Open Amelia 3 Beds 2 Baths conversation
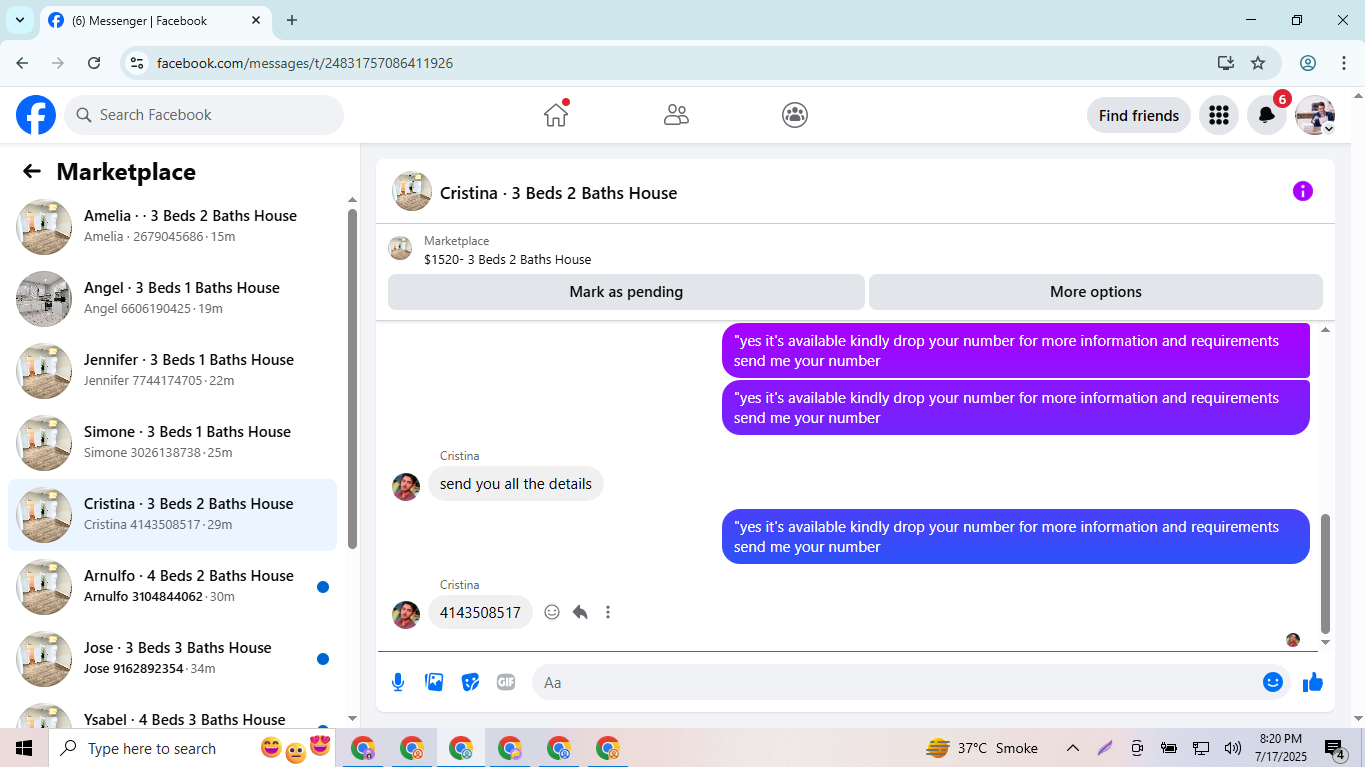 click(172, 226)
